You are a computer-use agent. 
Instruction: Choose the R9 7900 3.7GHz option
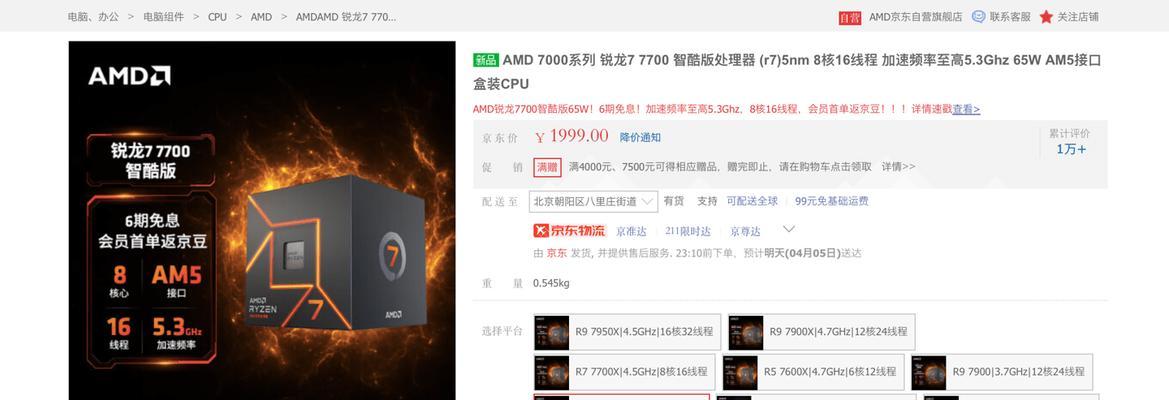tap(1002, 372)
